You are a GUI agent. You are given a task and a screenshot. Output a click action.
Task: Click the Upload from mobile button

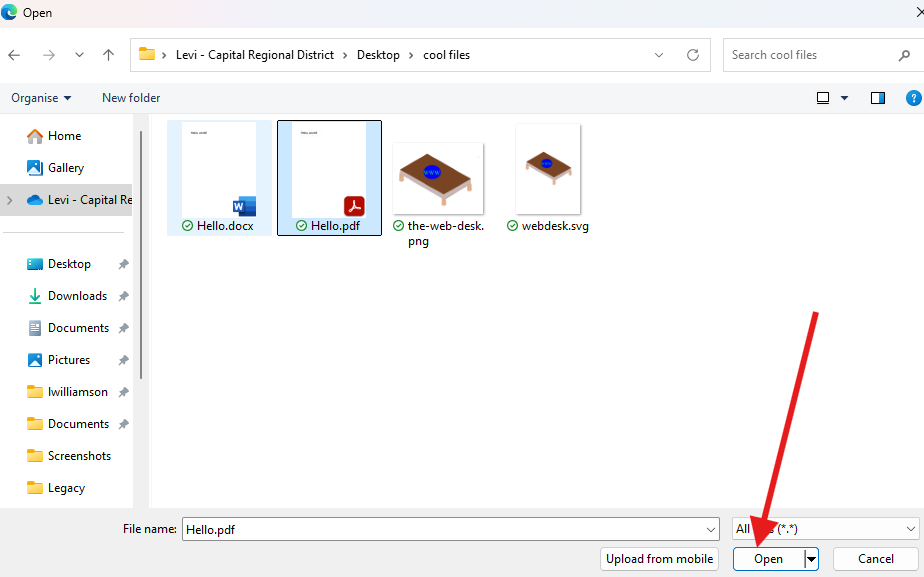tap(659, 559)
